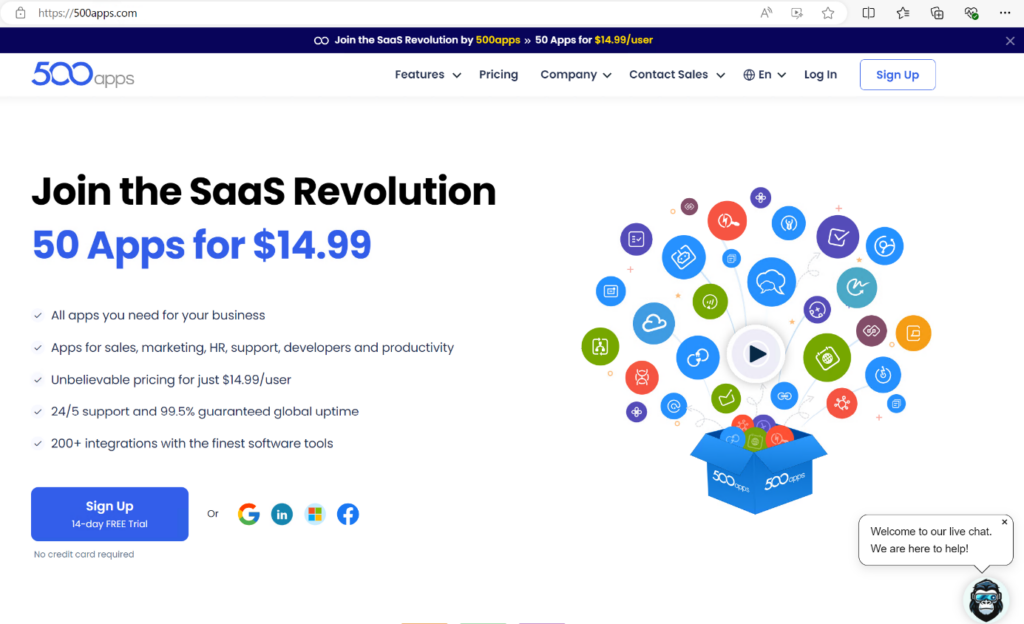Screen dimensions: 1024x624
Task: Sign up with the Facebook icon
Action: 348,514
